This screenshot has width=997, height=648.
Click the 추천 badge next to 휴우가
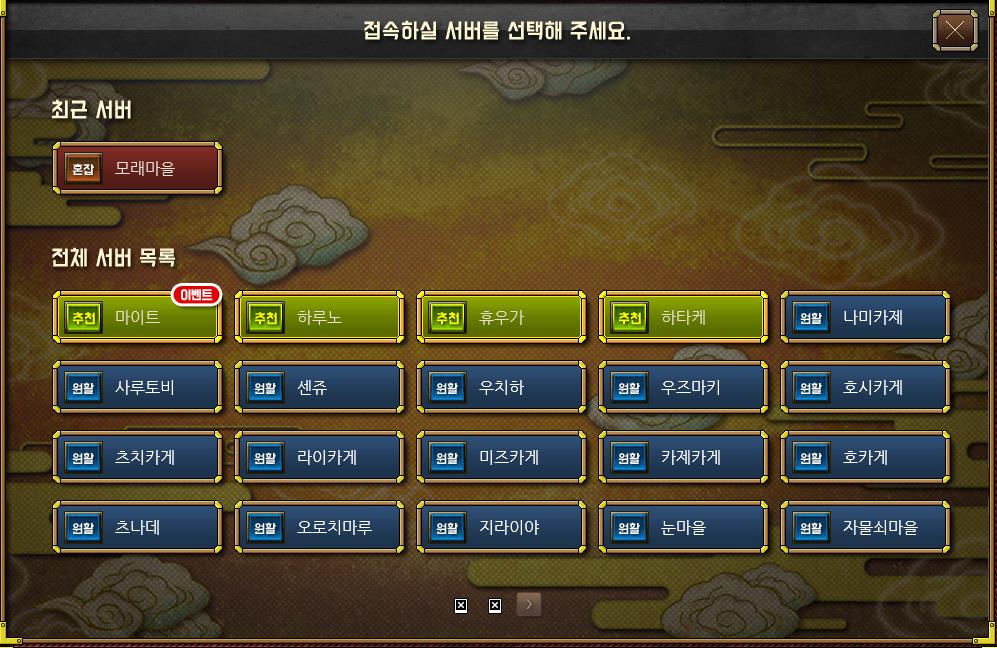448,317
